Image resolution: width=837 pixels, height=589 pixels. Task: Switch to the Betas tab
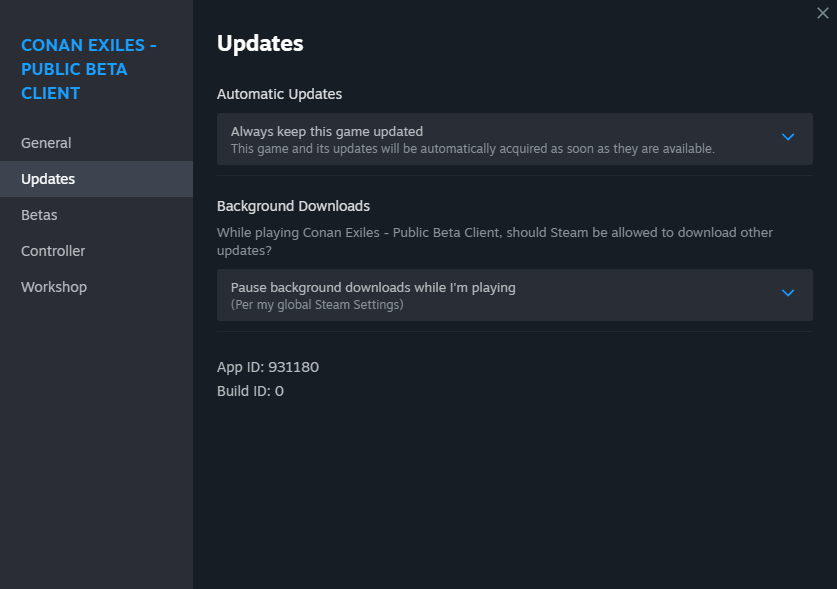tap(39, 215)
